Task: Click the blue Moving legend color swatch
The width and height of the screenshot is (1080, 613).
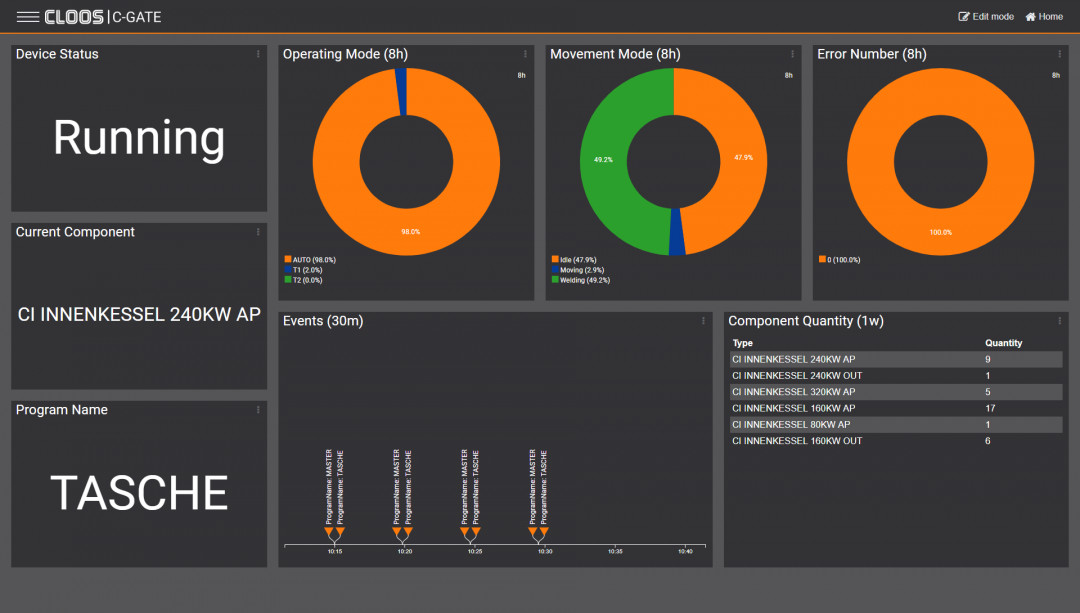Action: (554, 270)
